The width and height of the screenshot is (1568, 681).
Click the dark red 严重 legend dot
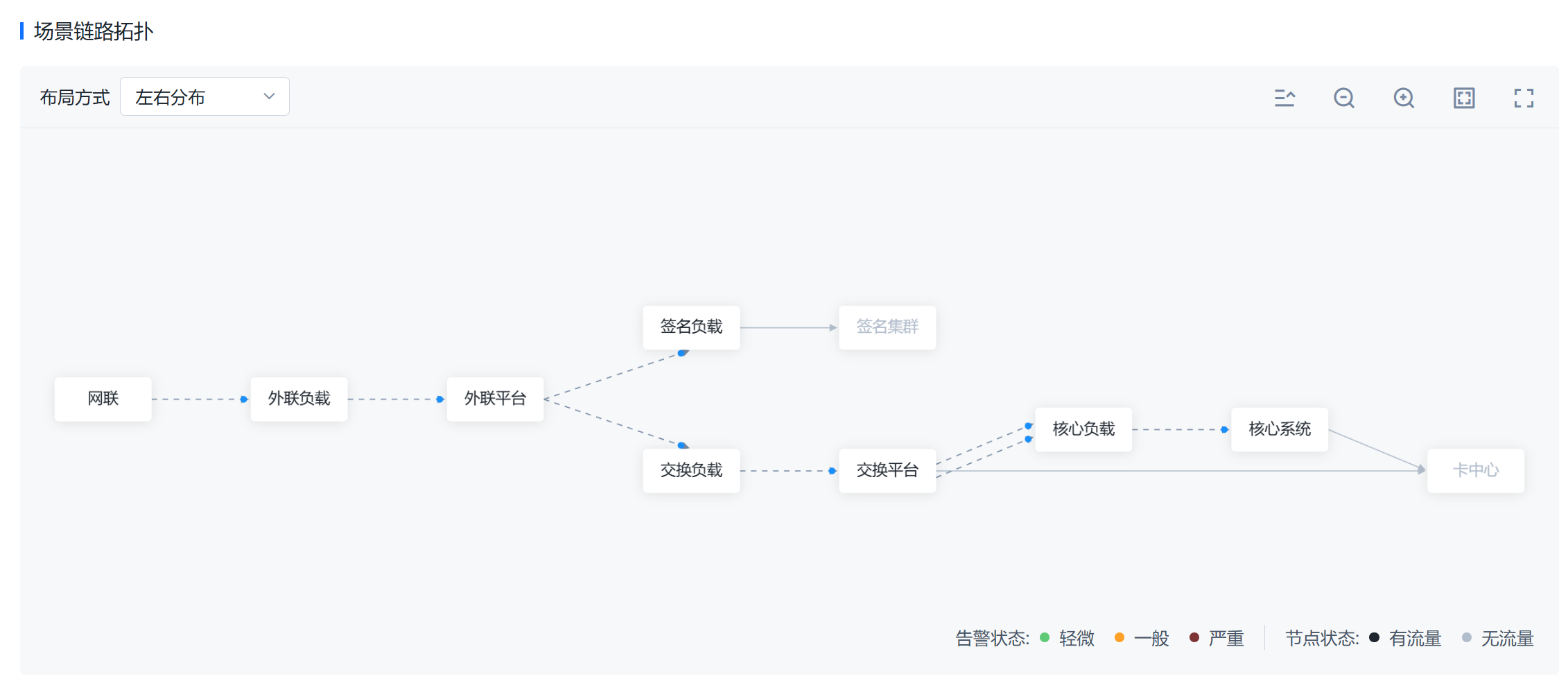pyautogui.click(x=1194, y=637)
